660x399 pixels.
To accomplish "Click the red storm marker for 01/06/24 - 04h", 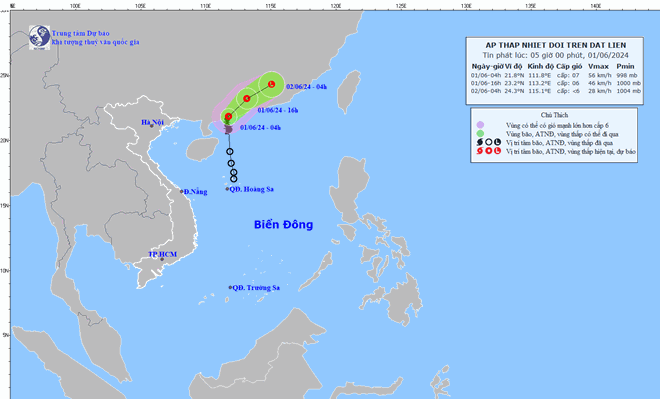I will pyautogui.click(x=229, y=117).
